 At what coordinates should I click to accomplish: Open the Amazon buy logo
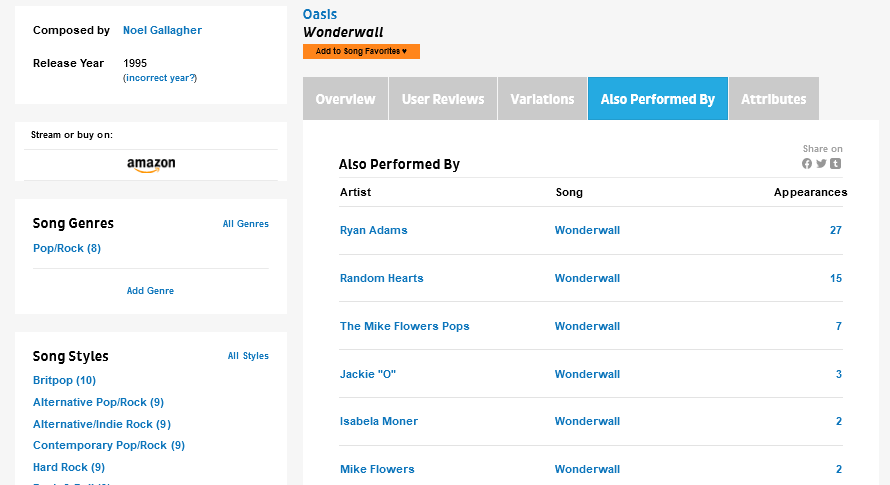click(151, 165)
